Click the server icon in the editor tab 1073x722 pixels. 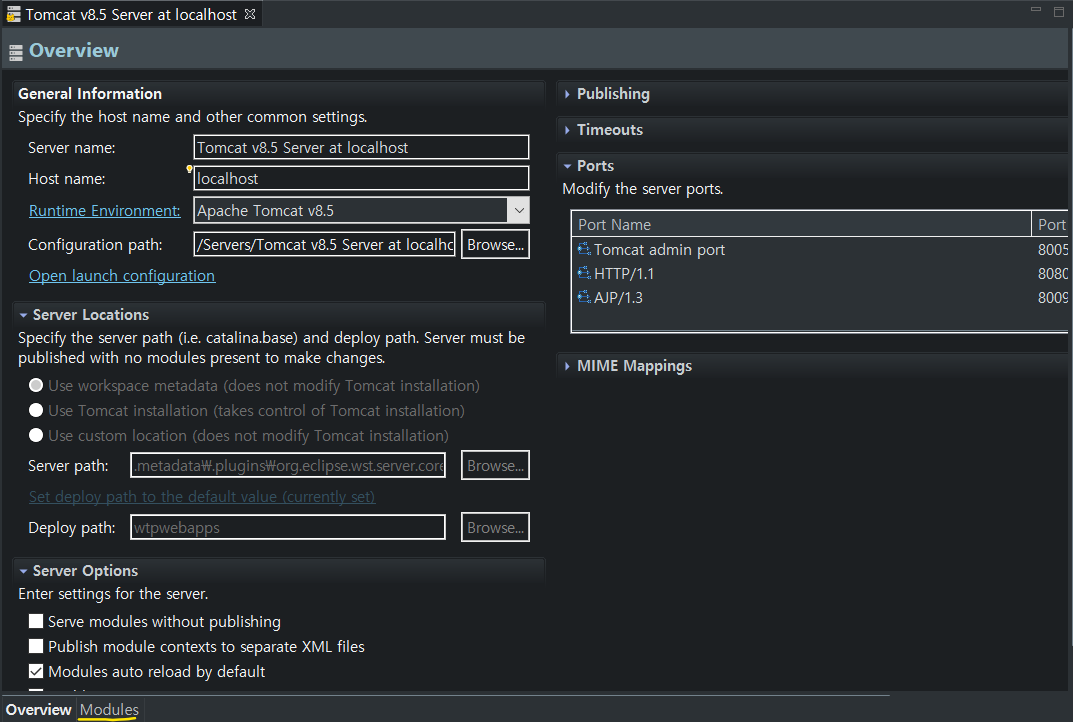(x=14, y=14)
